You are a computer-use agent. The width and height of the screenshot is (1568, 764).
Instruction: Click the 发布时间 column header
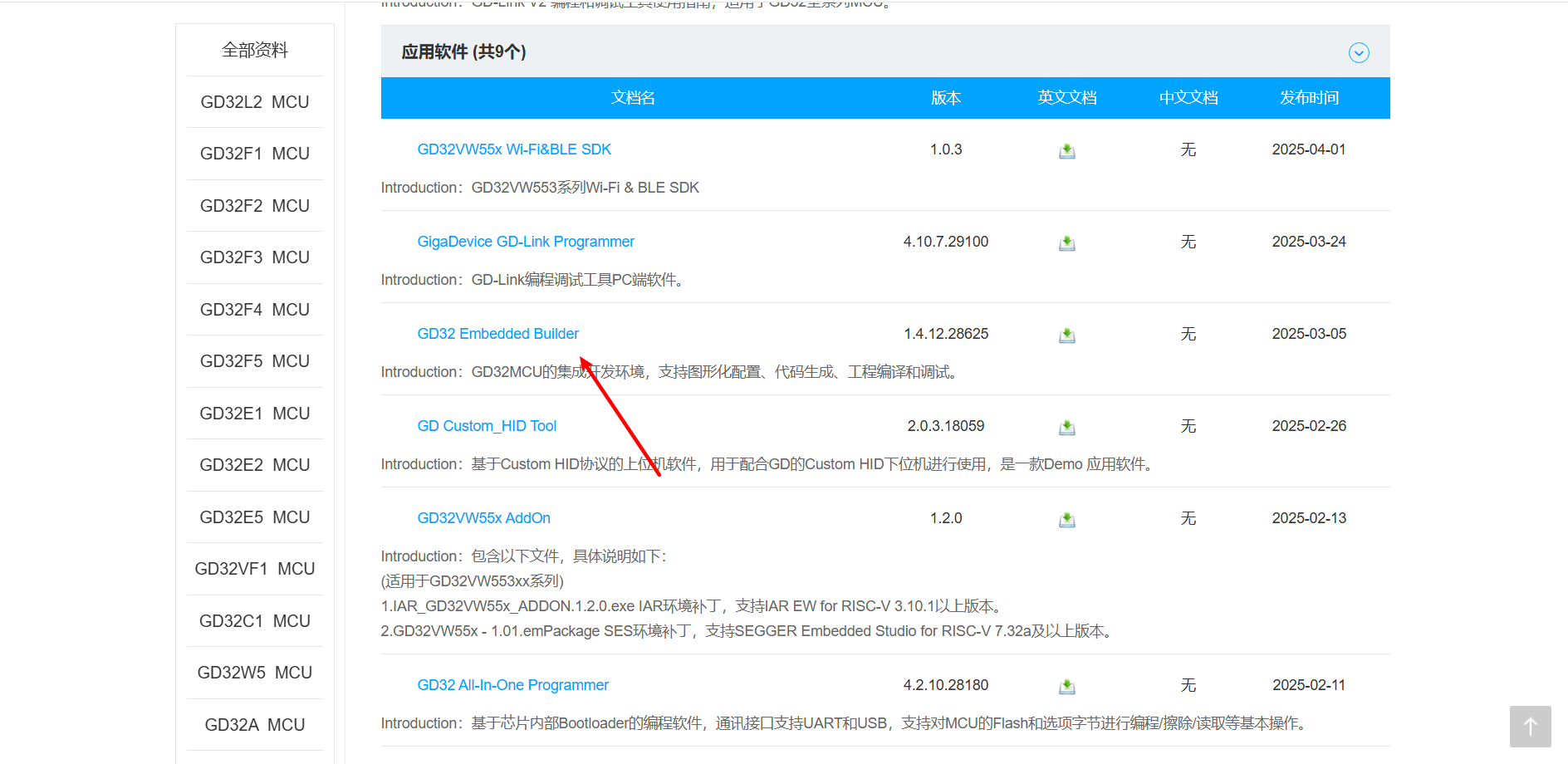pos(1309,98)
